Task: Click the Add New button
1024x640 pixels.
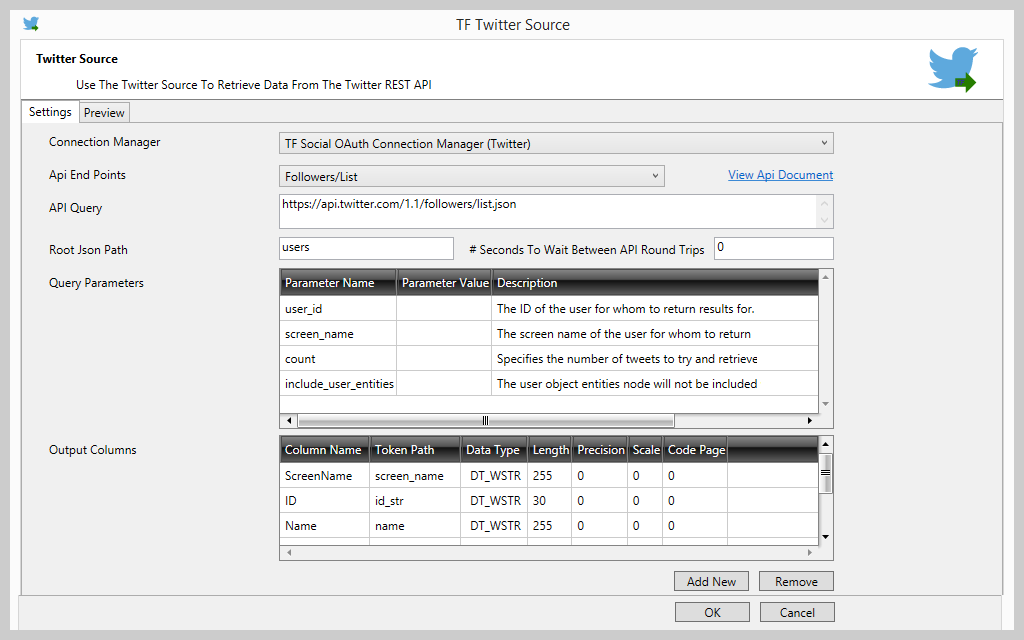Action: pos(711,581)
